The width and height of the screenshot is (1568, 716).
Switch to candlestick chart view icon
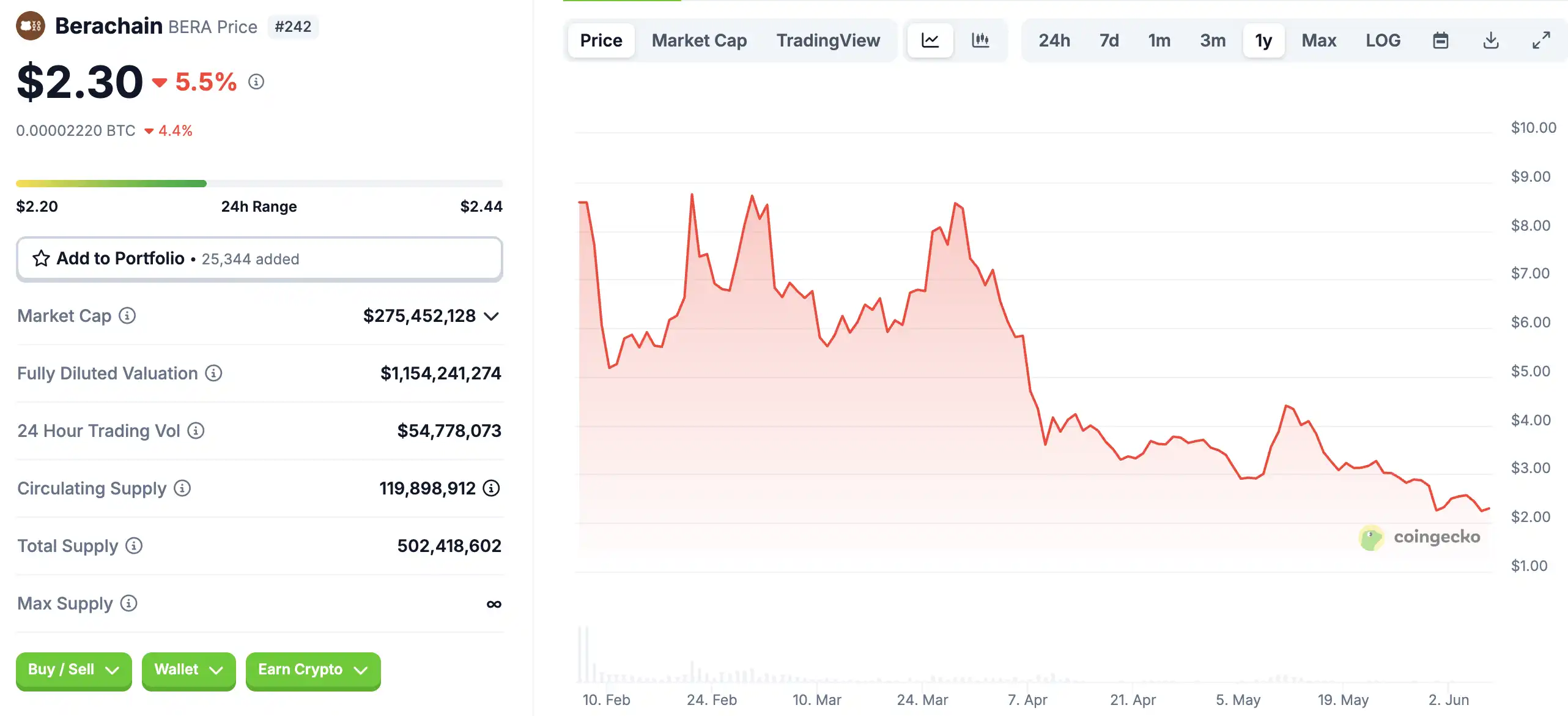coord(980,40)
